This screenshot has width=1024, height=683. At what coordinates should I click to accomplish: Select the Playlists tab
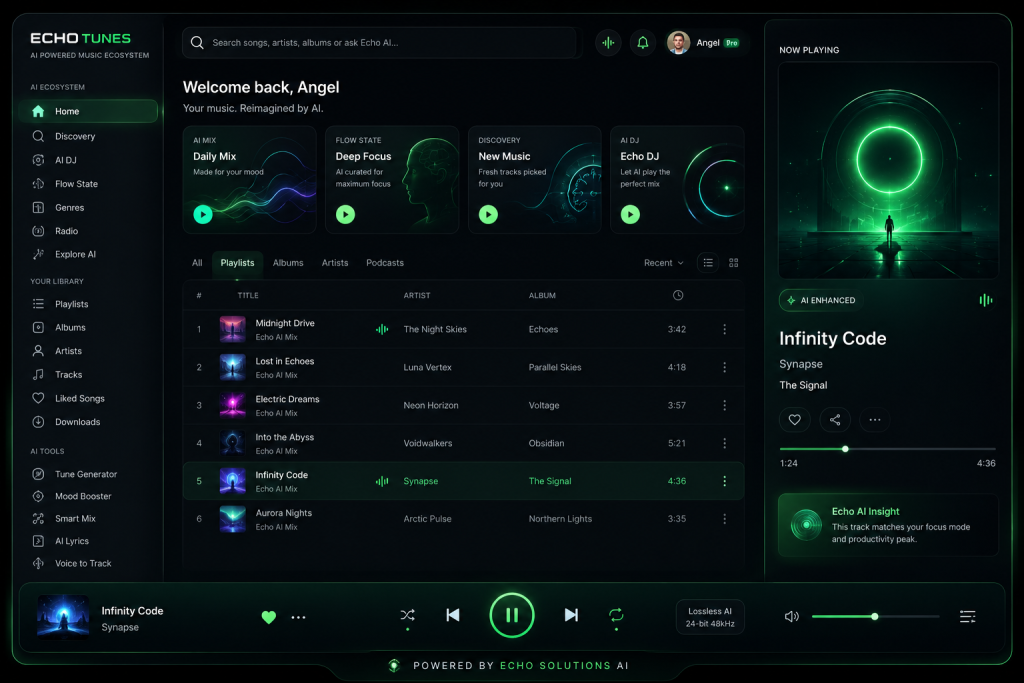tap(237, 263)
